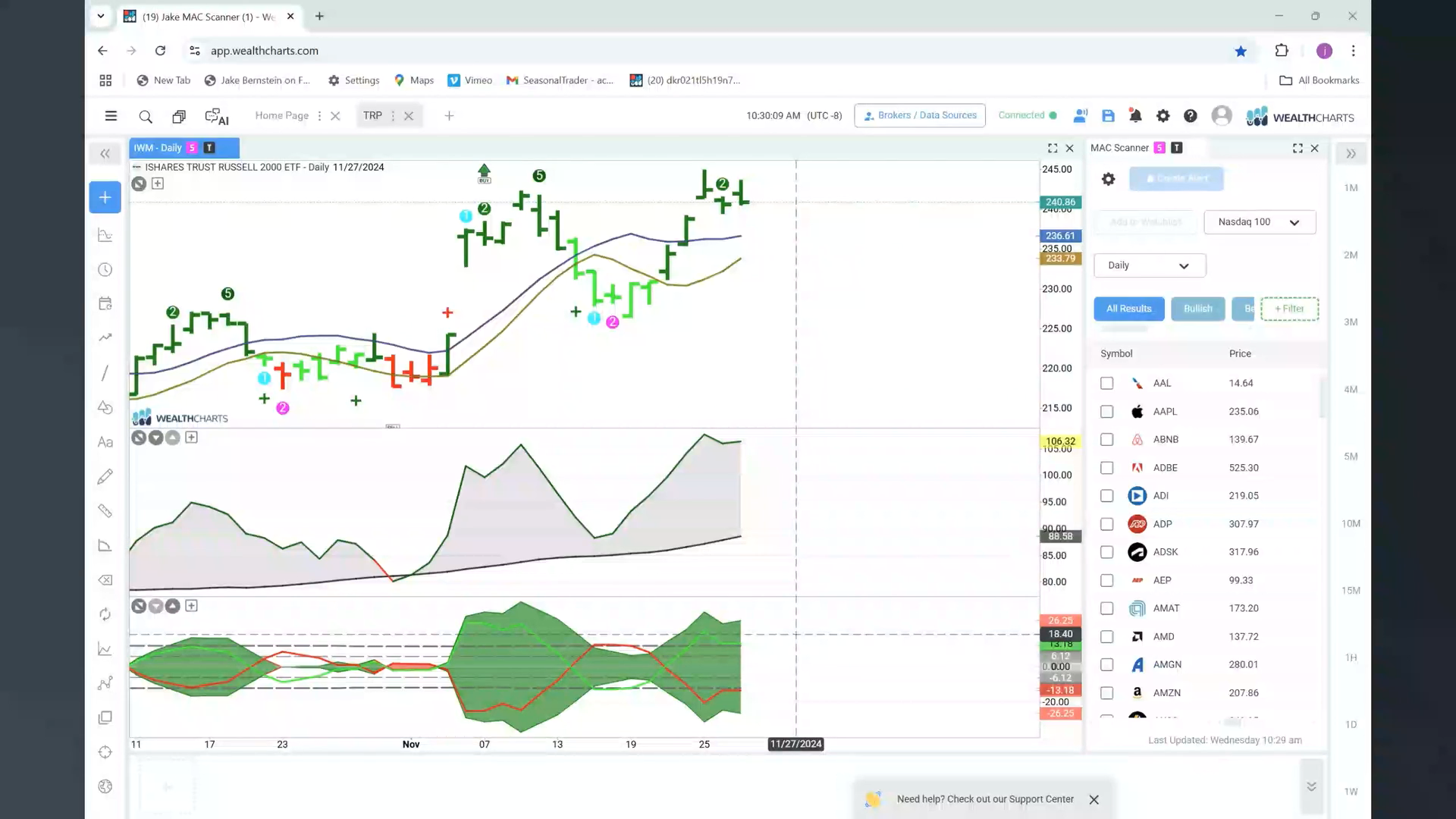Launch the AI chat assistant
1456x819 pixels.
tap(217, 117)
